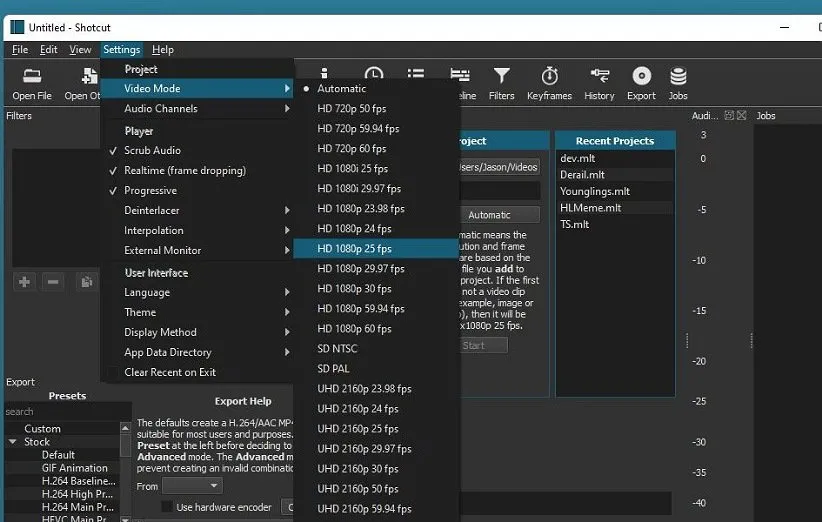Click the Start button
822x522 pixels.
tap(484, 345)
